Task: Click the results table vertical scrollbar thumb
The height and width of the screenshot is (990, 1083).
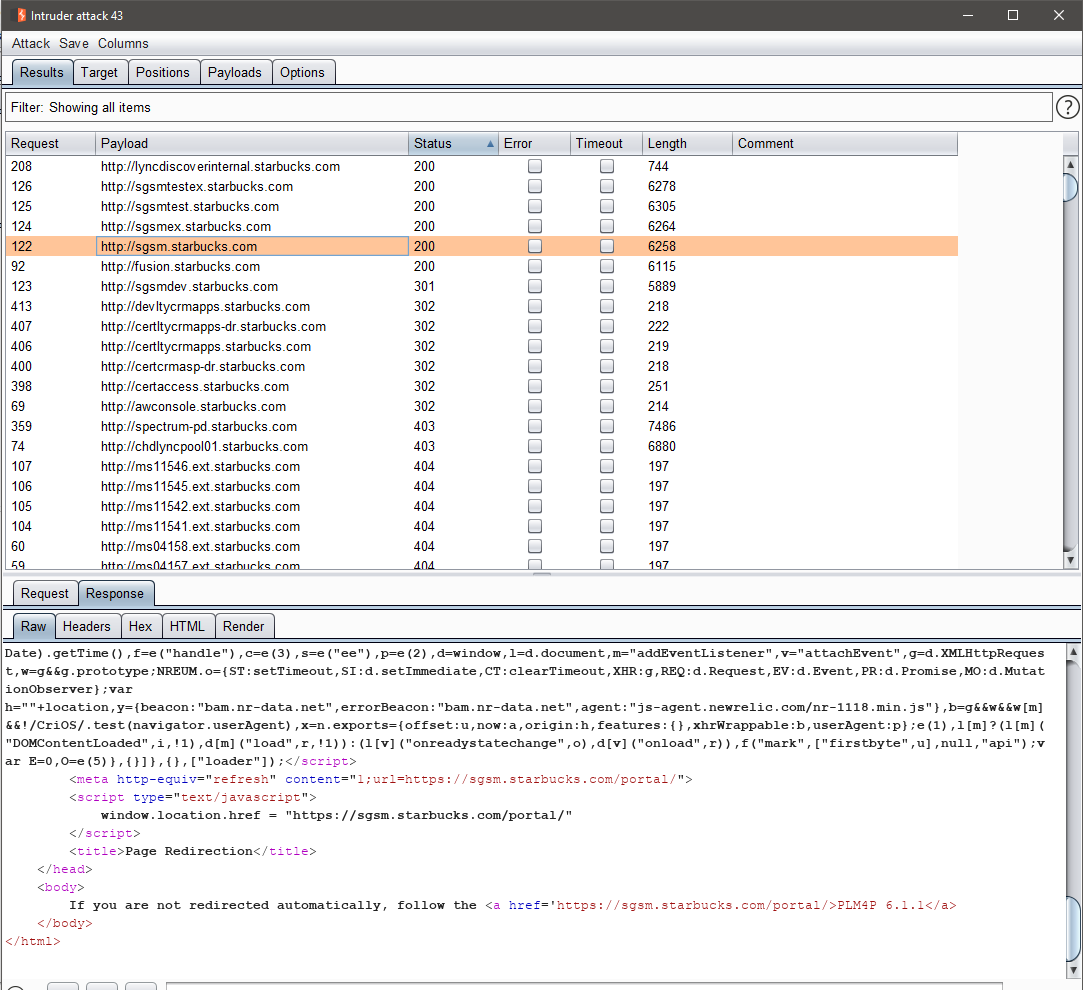Action: (x=1071, y=187)
